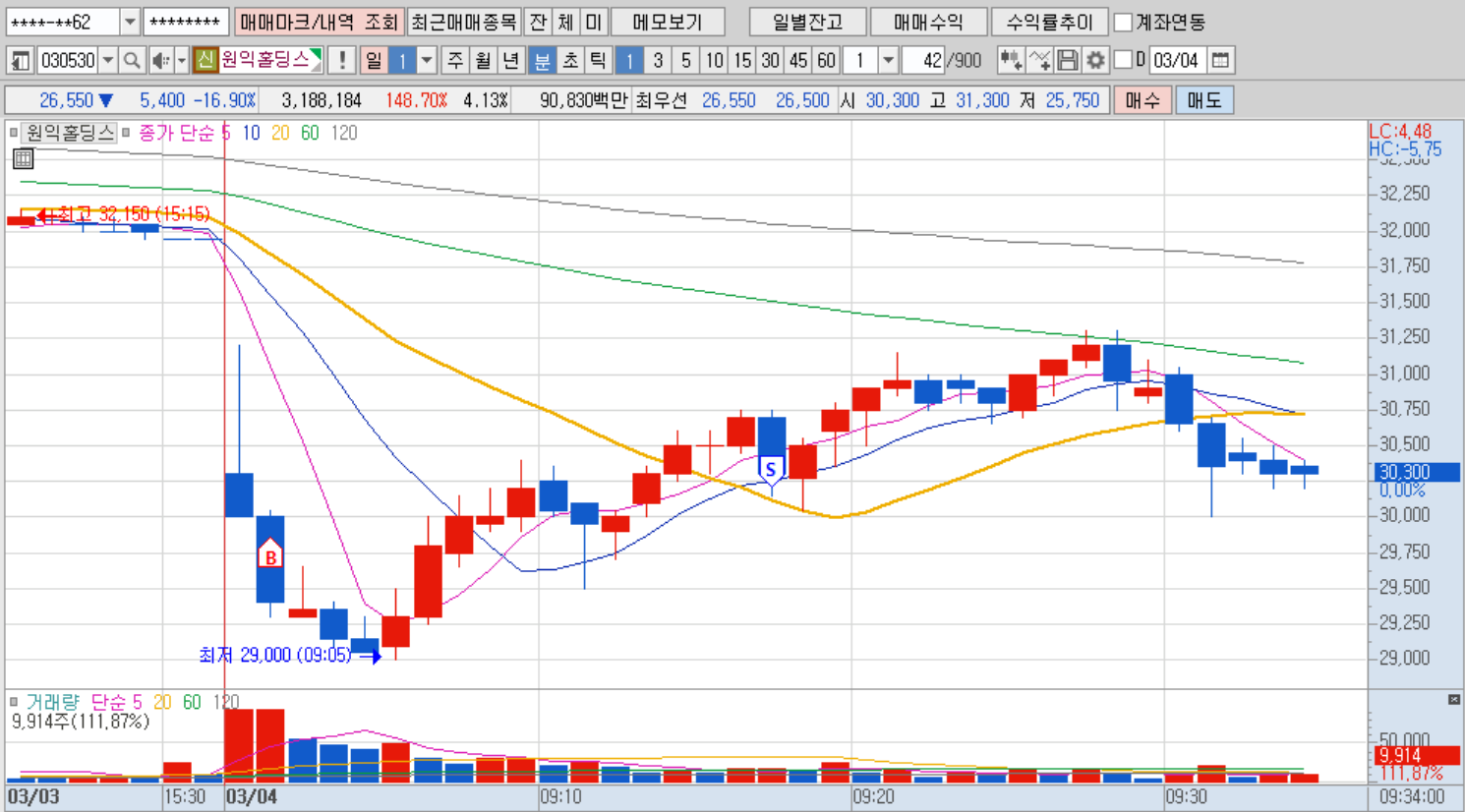
Task: Enable the 계좌연동 checkbox
Action: (x=1123, y=22)
